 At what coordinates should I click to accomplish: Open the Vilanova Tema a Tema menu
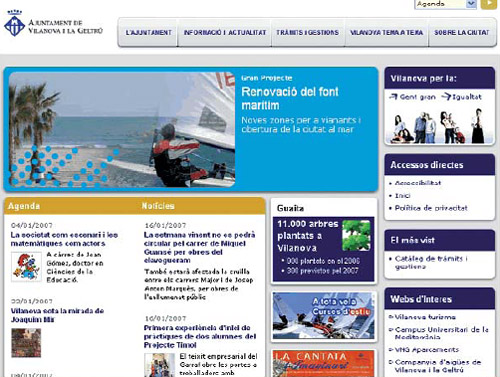(386, 33)
